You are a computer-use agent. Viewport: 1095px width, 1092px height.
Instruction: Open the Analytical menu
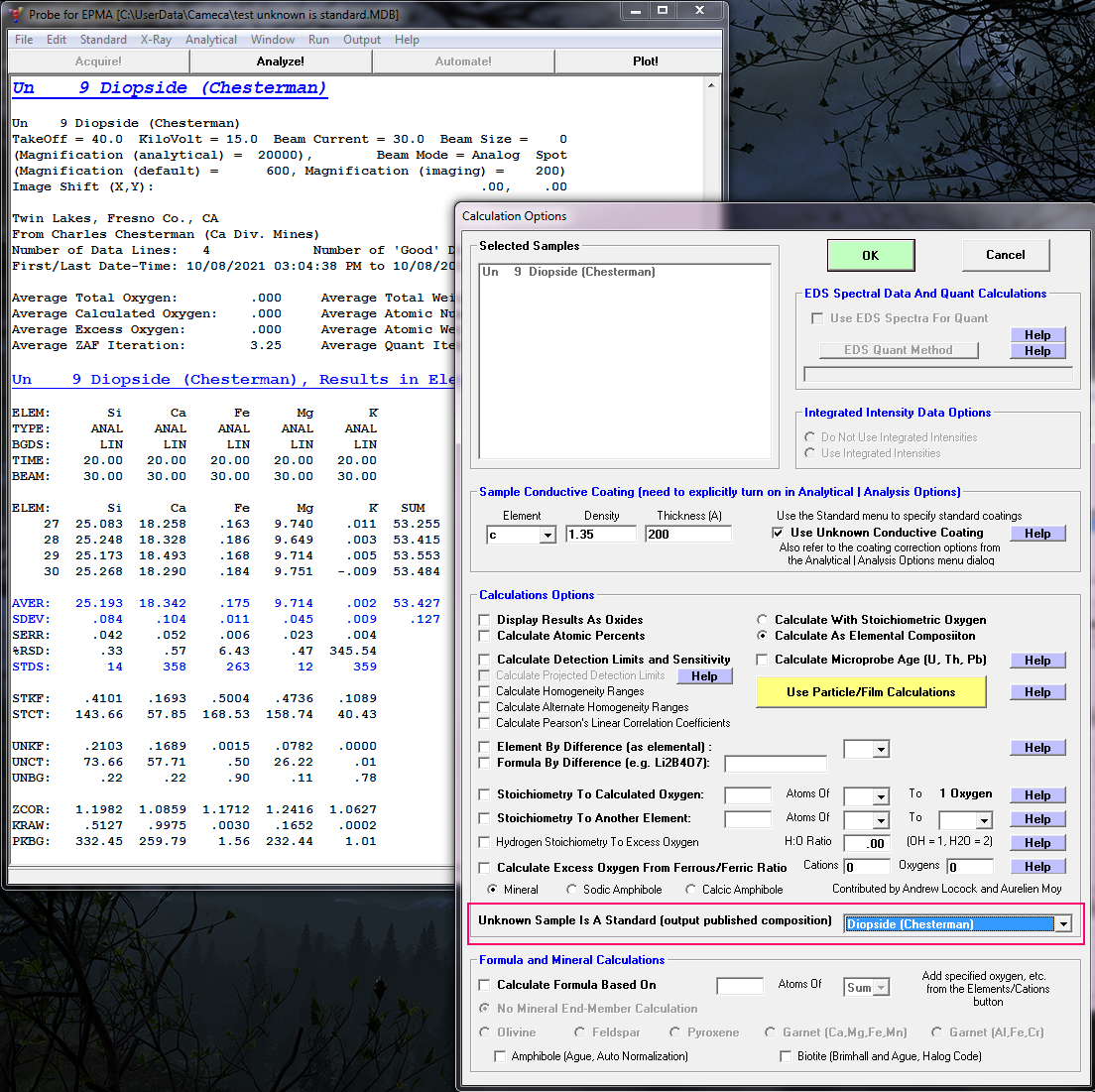tap(210, 40)
